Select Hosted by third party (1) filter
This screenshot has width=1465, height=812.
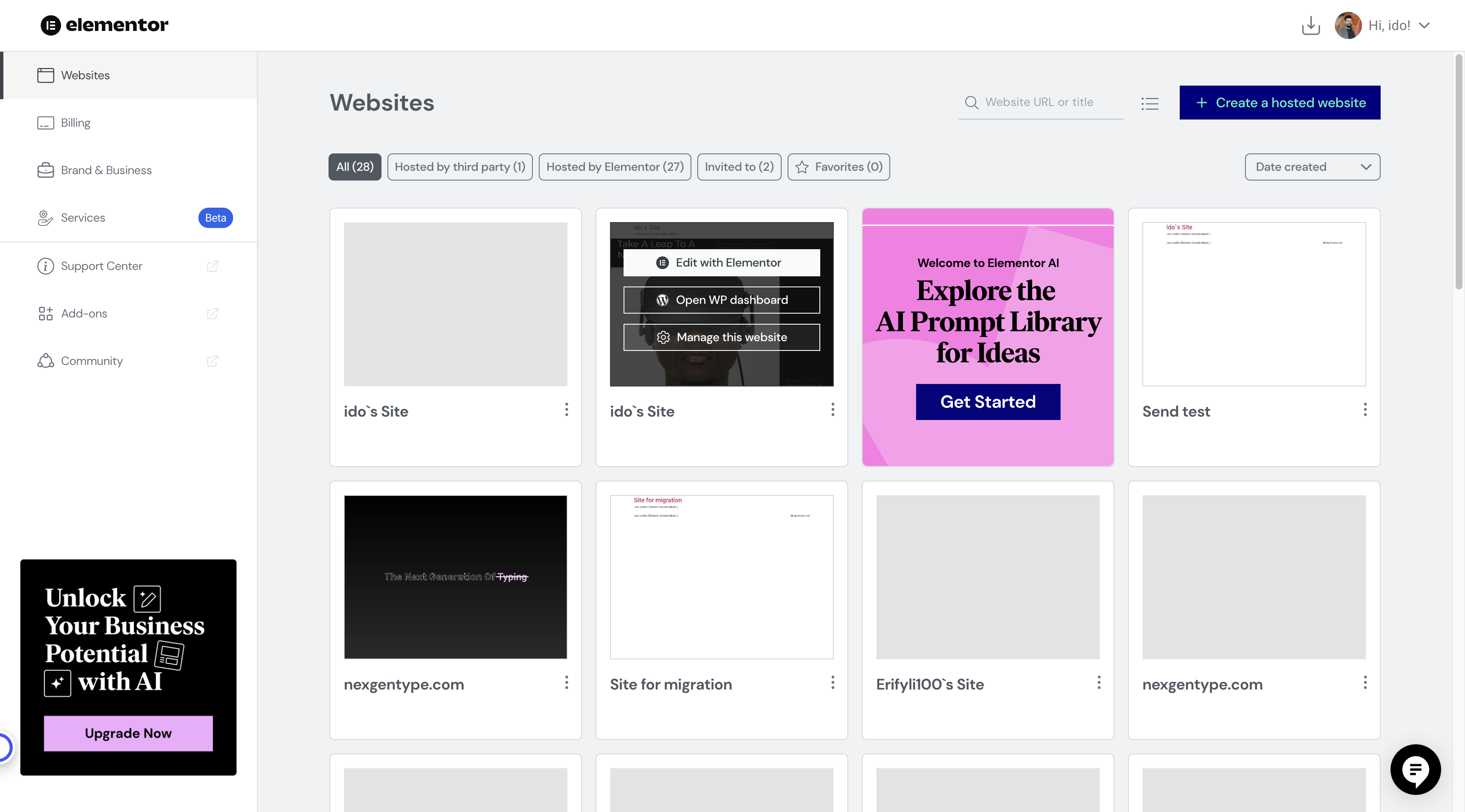click(460, 167)
